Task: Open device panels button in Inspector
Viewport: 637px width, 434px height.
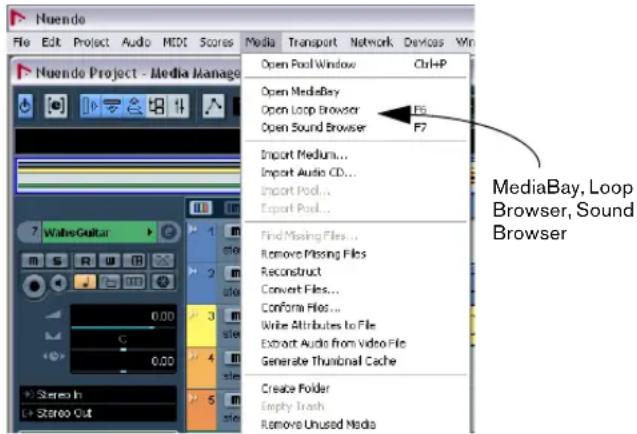Action: [134, 260]
